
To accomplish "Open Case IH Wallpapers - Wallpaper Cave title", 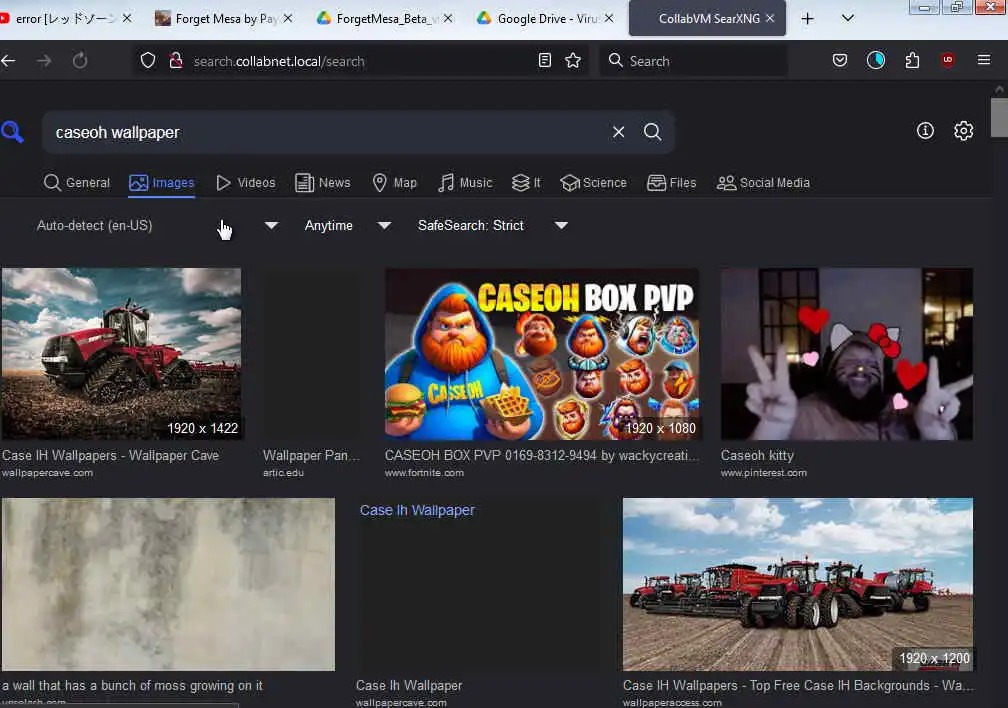I will coord(110,455).
